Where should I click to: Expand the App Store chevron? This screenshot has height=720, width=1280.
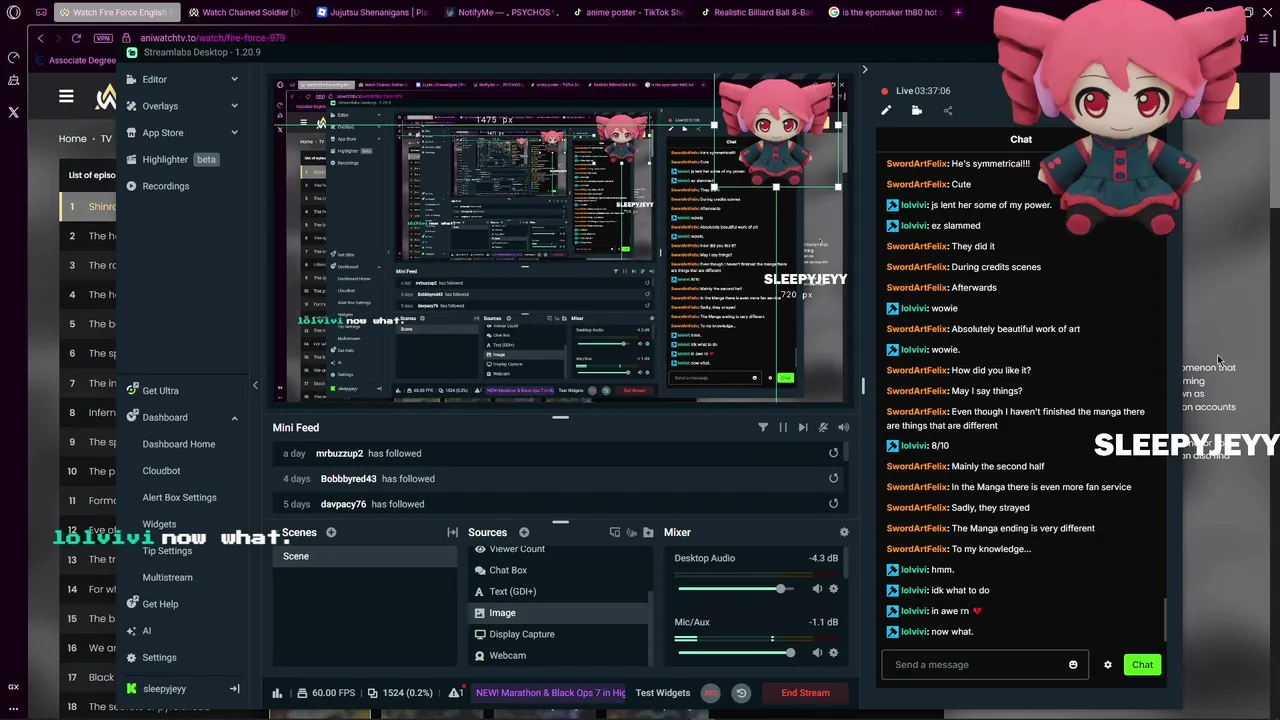pos(234,133)
